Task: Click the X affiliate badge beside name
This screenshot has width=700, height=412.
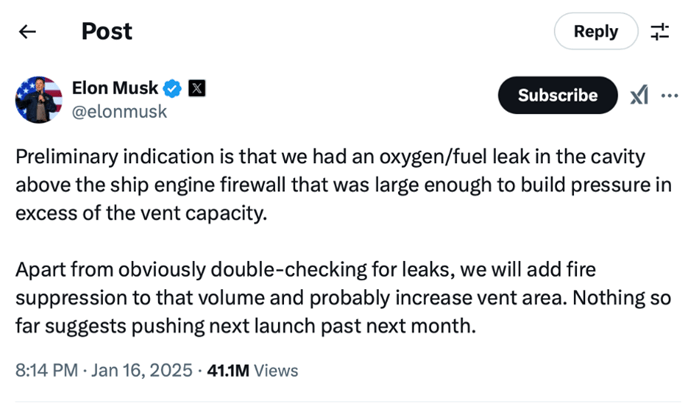Action: pos(197,88)
